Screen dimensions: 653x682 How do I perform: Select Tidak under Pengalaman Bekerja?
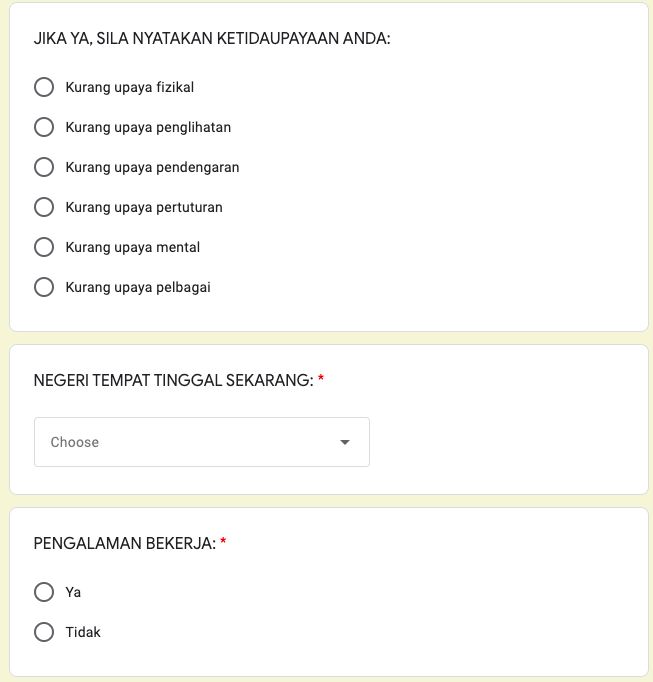[44, 632]
